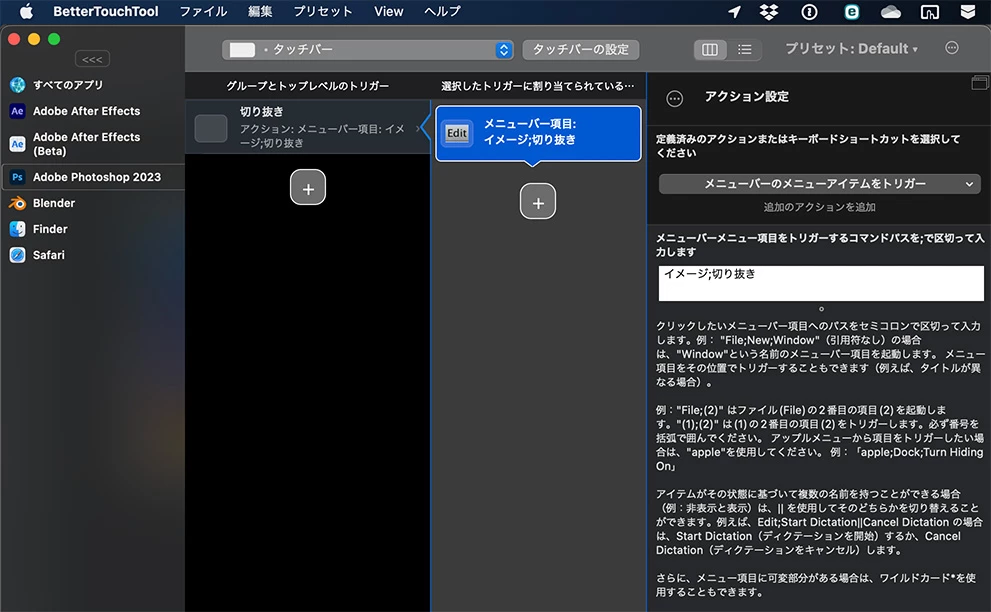Image resolution: width=991 pixels, height=612 pixels.
Task: Click the inbox tray menu bar icon
Action: pyautogui.click(x=968, y=12)
